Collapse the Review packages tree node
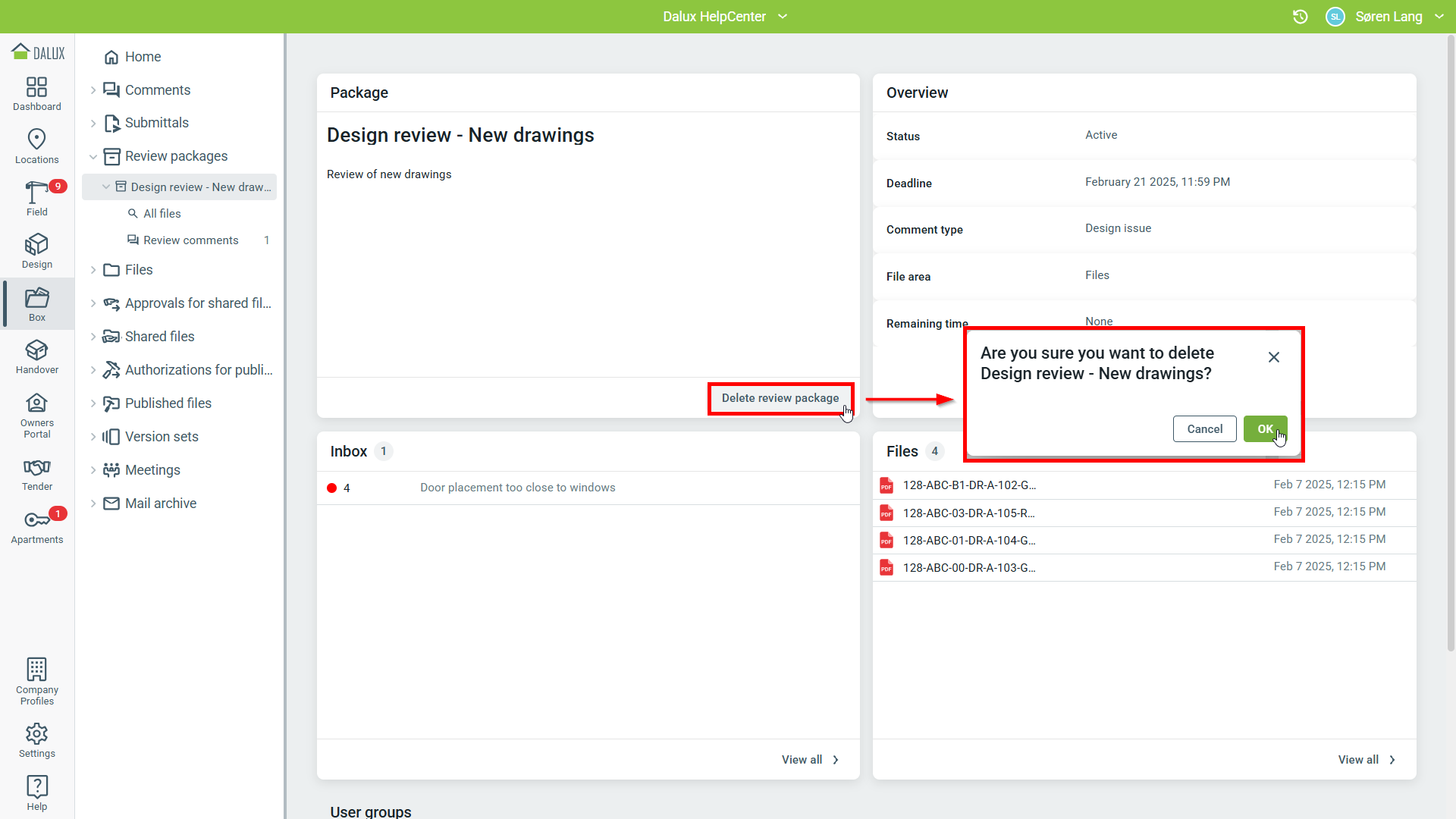The width and height of the screenshot is (1456, 819). 93,156
